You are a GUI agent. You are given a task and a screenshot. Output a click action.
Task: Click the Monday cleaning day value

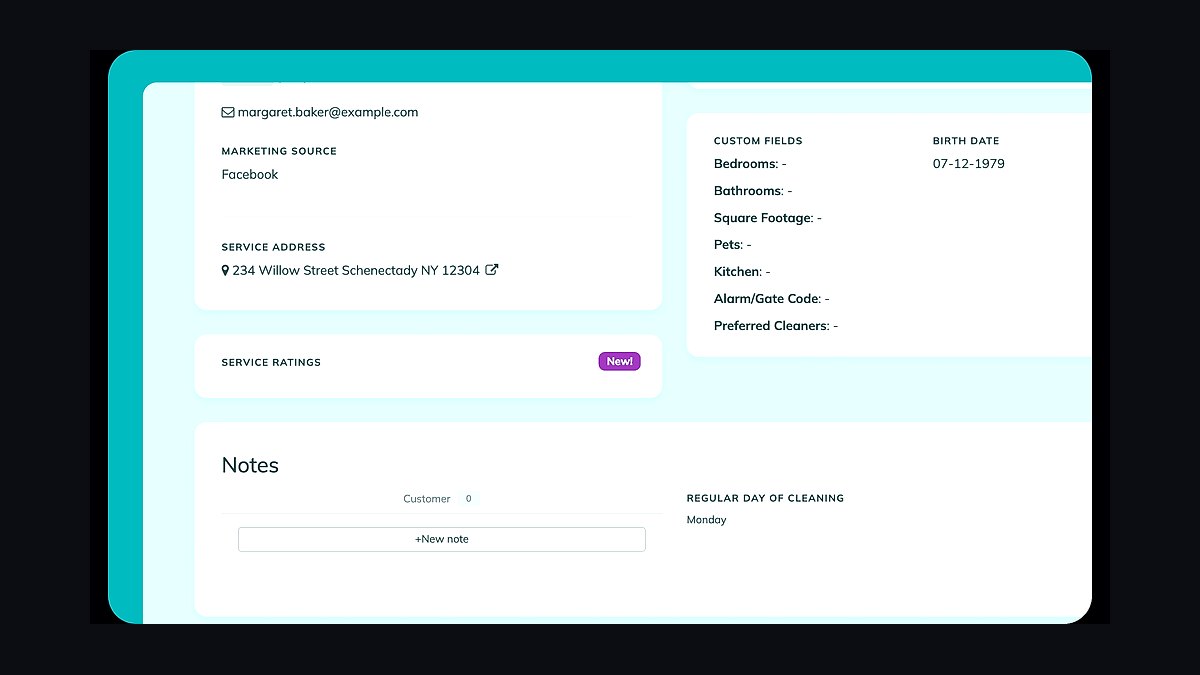tap(707, 520)
